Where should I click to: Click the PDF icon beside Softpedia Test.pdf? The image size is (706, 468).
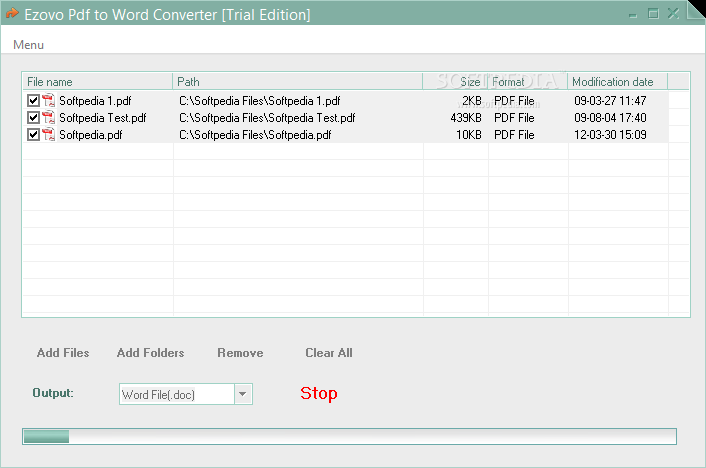[x=49, y=118]
